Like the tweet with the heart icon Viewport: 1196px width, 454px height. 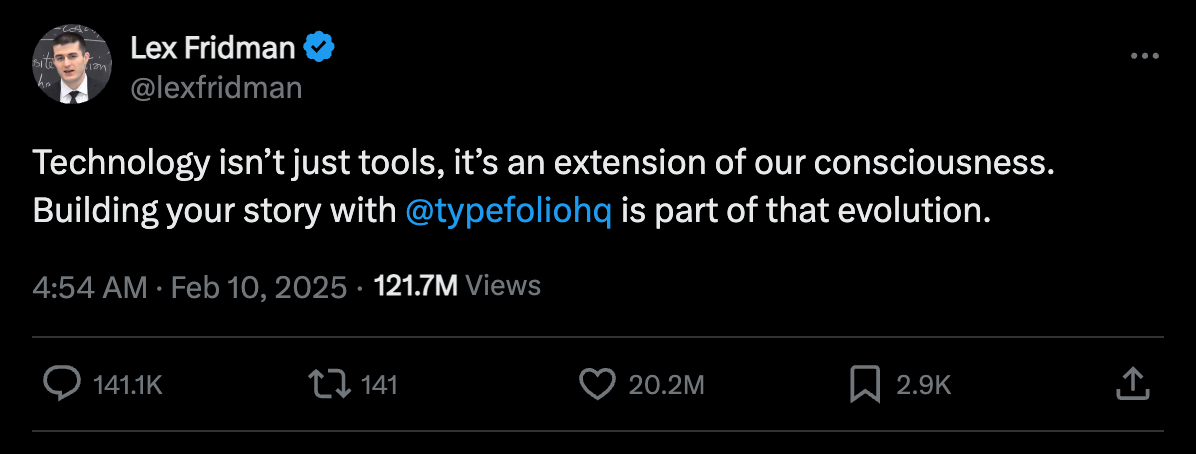pos(597,384)
